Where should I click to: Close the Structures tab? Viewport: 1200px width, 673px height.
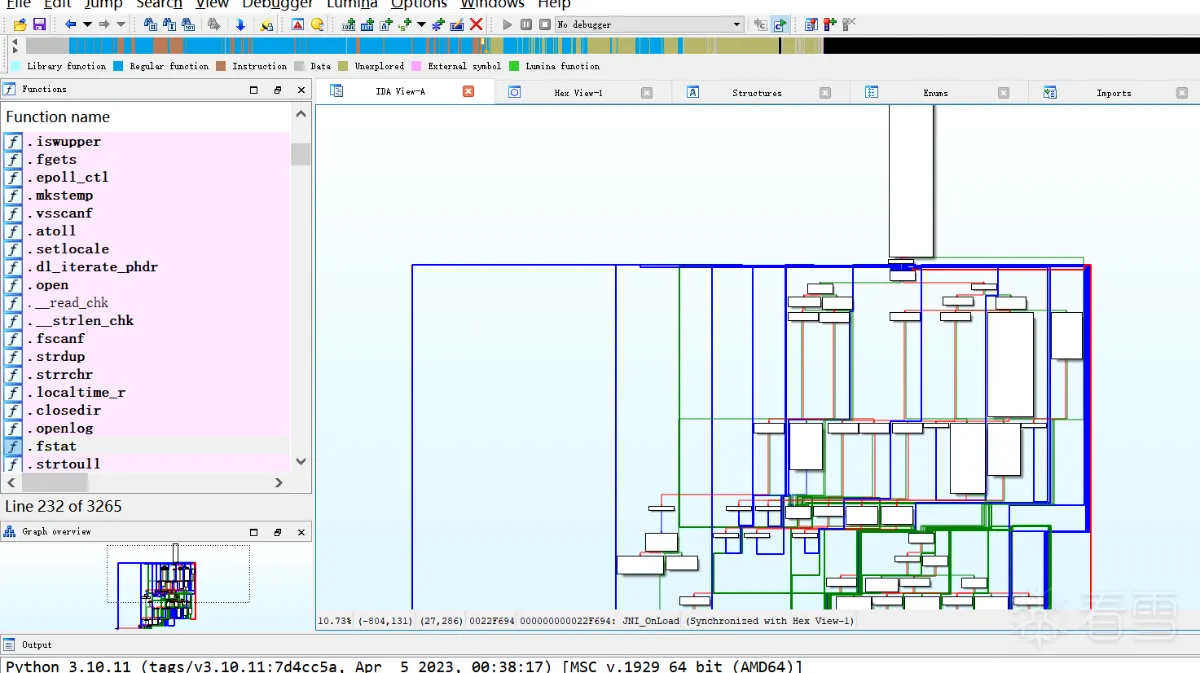[x=825, y=92]
